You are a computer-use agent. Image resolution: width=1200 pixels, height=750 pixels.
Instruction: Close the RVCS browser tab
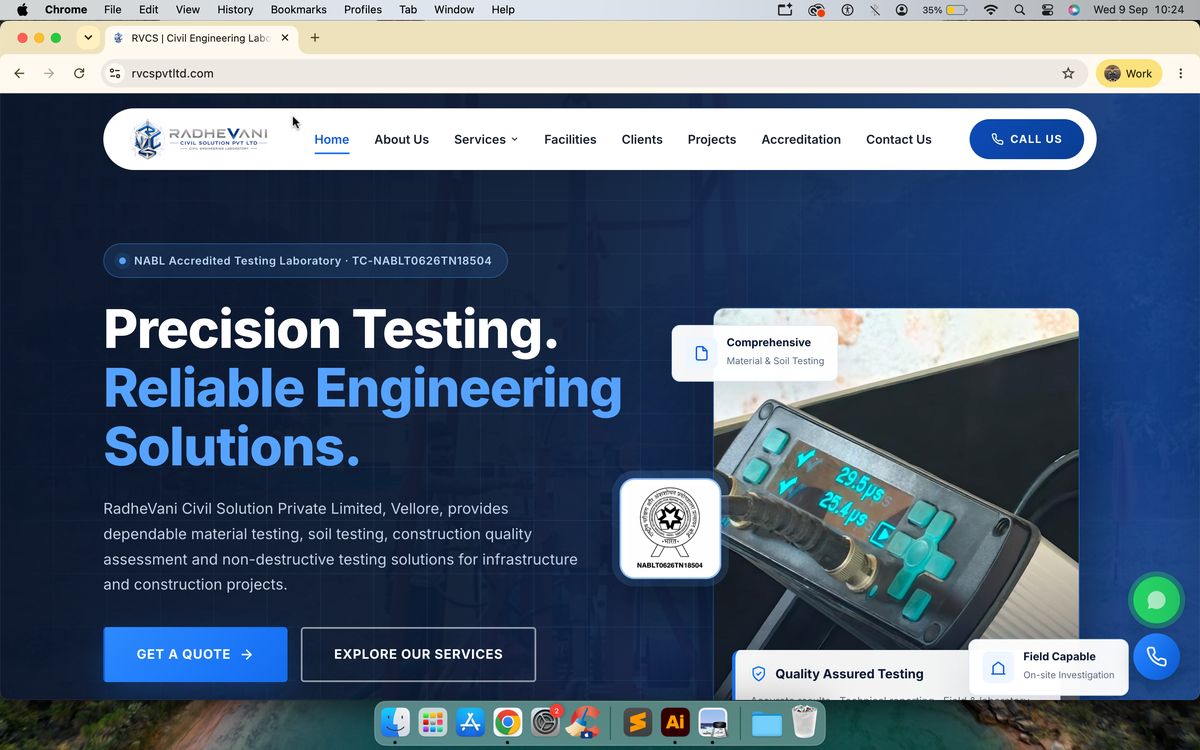(x=285, y=38)
